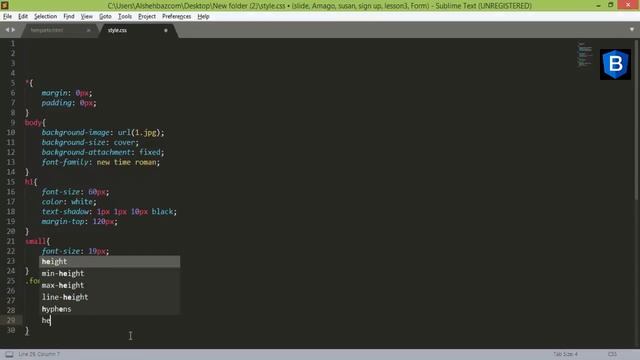Close the inactive tab beside style.css
Viewport: 640px width, 360px height.
click(x=89, y=30)
